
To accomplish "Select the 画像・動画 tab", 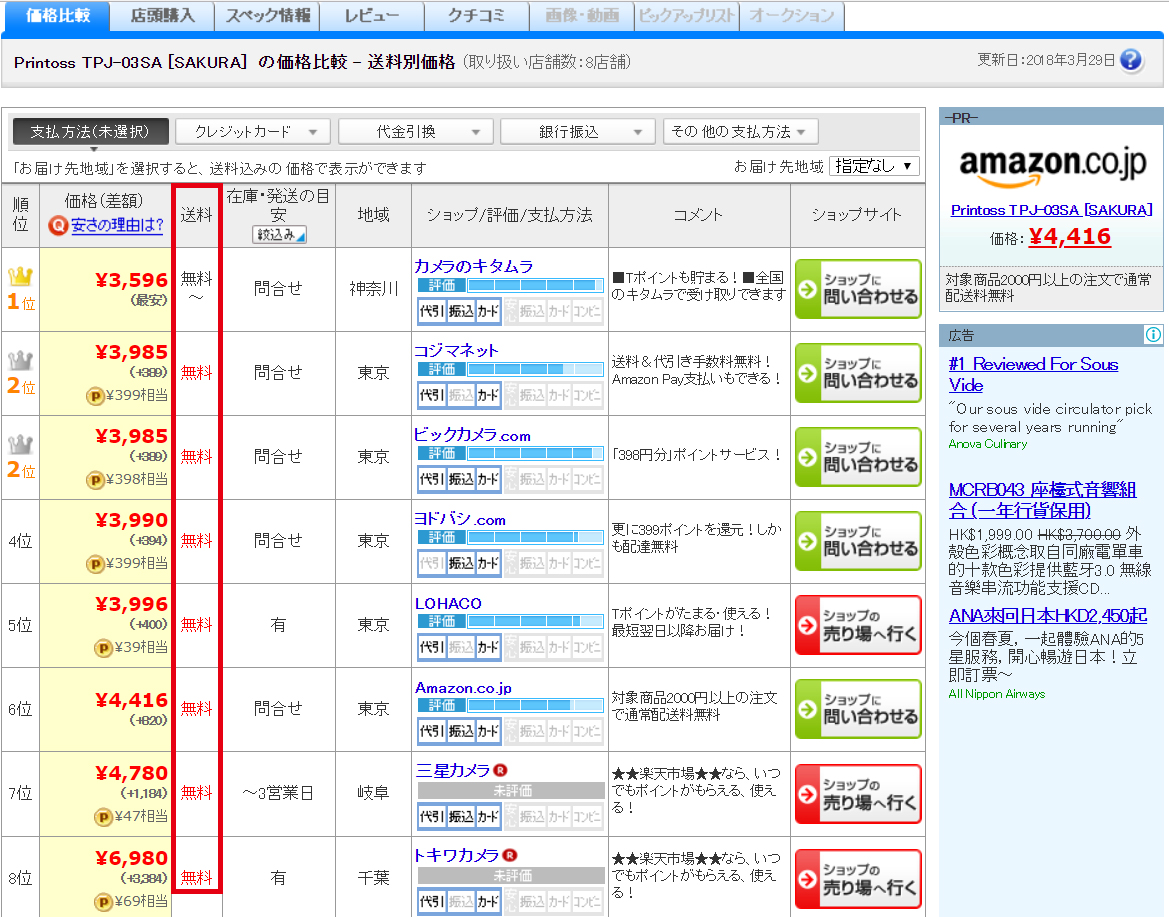I will [582, 16].
